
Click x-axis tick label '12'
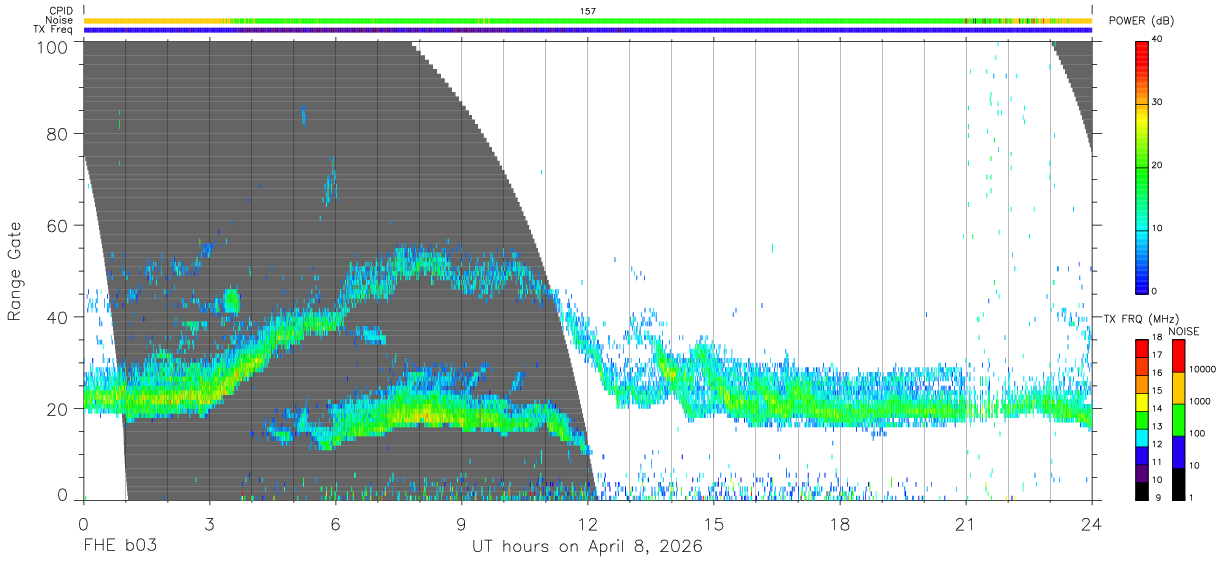tap(587, 524)
